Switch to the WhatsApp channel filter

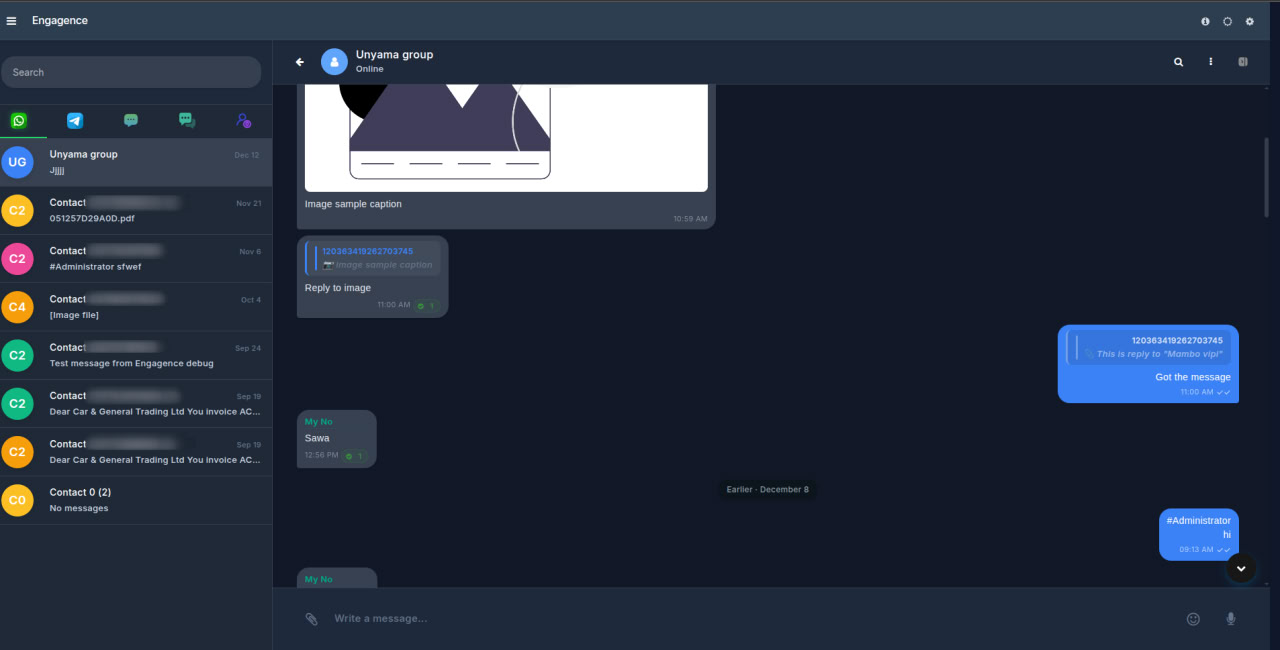click(x=19, y=120)
